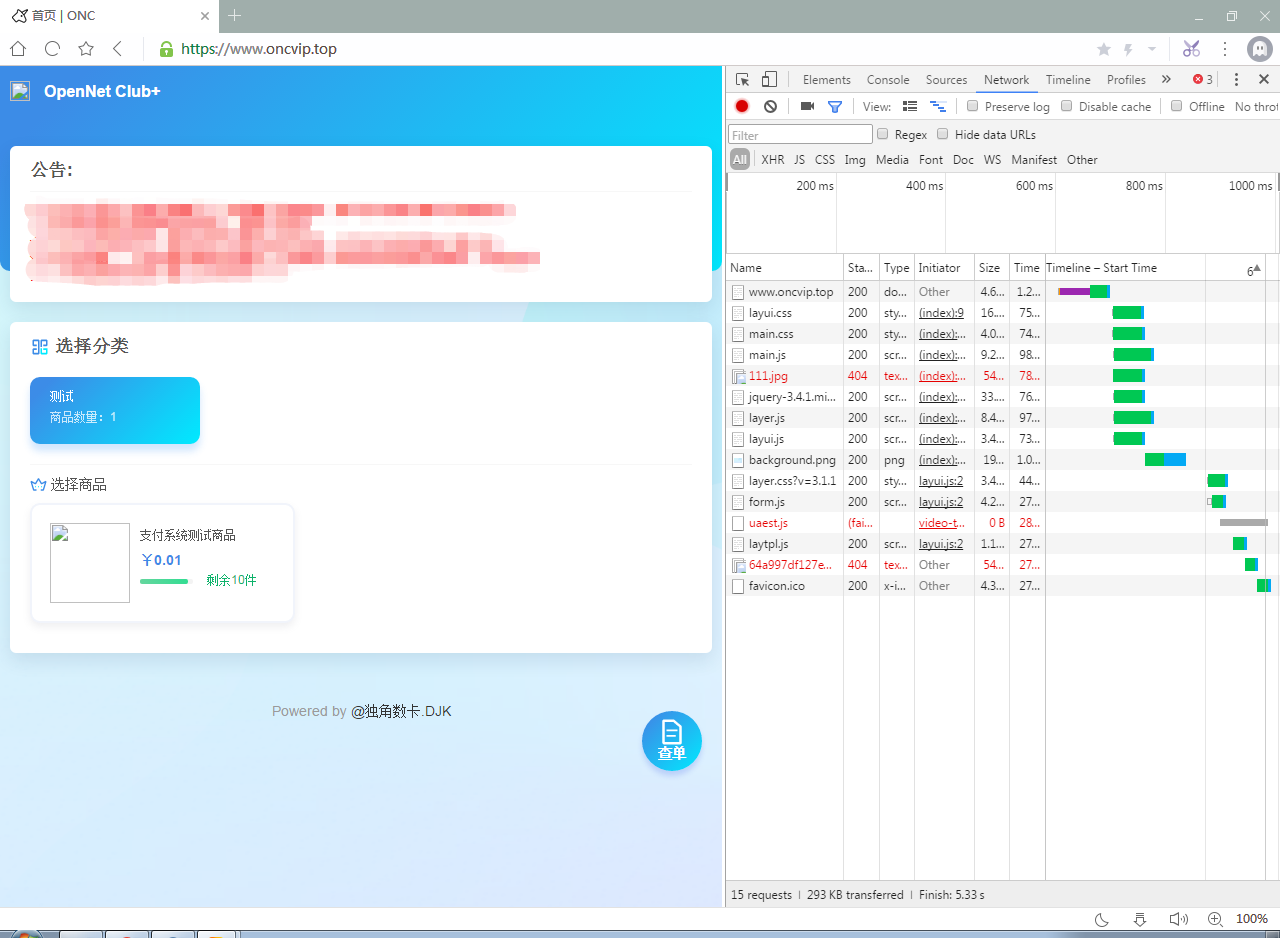Toggle night mode moon icon

click(x=1102, y=919)
